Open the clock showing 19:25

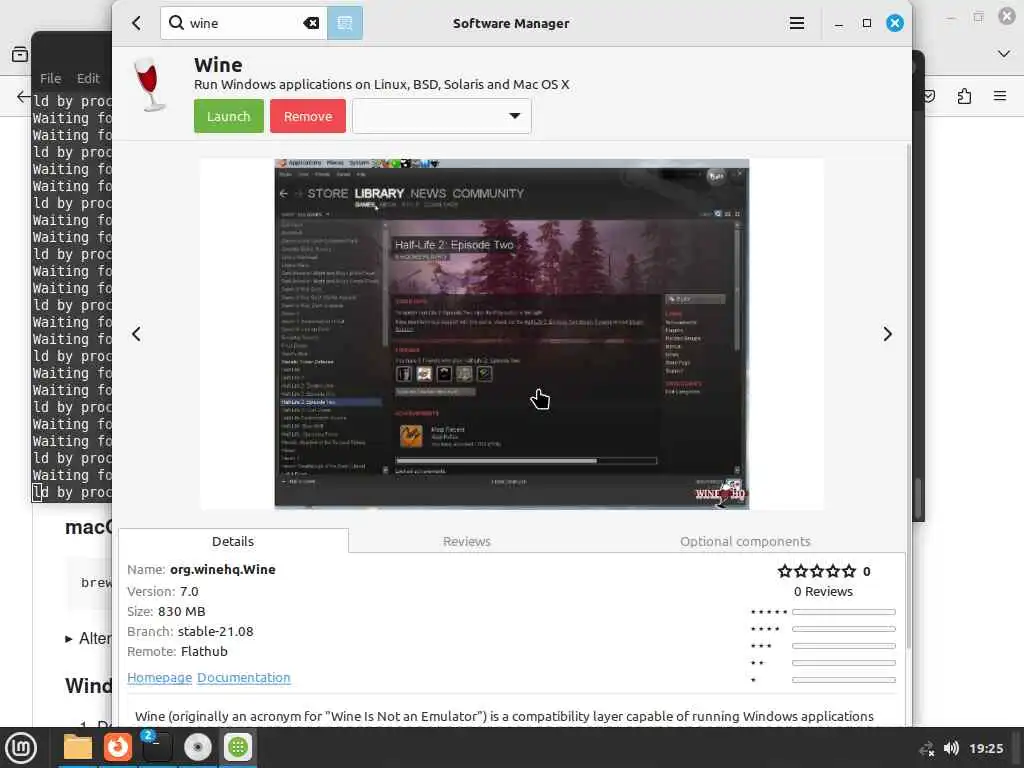pos(985,748)
